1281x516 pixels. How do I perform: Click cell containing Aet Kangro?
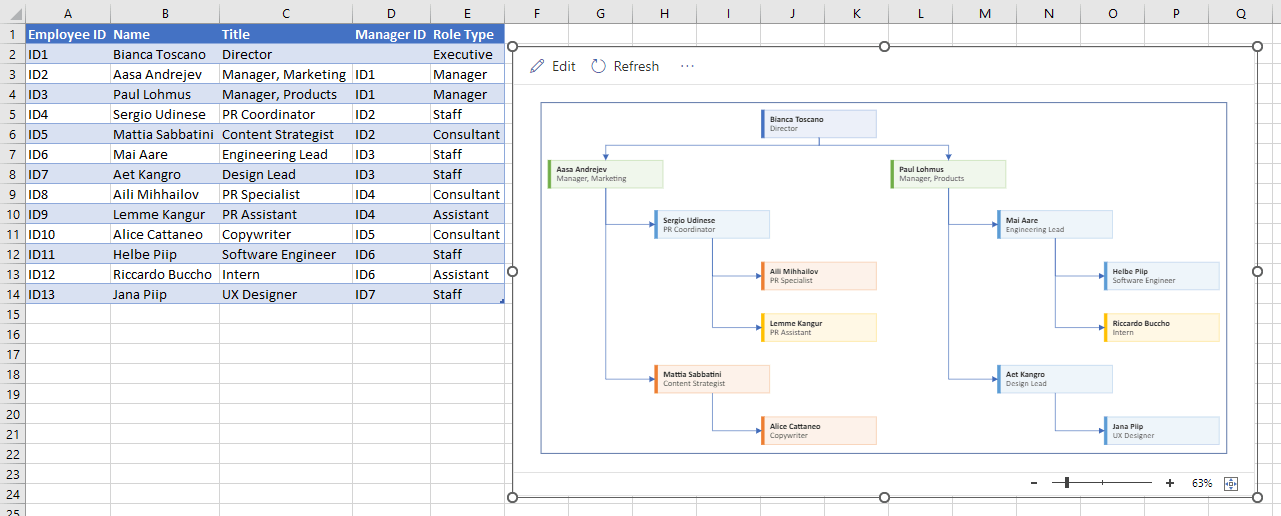click(x=165, y=174)
